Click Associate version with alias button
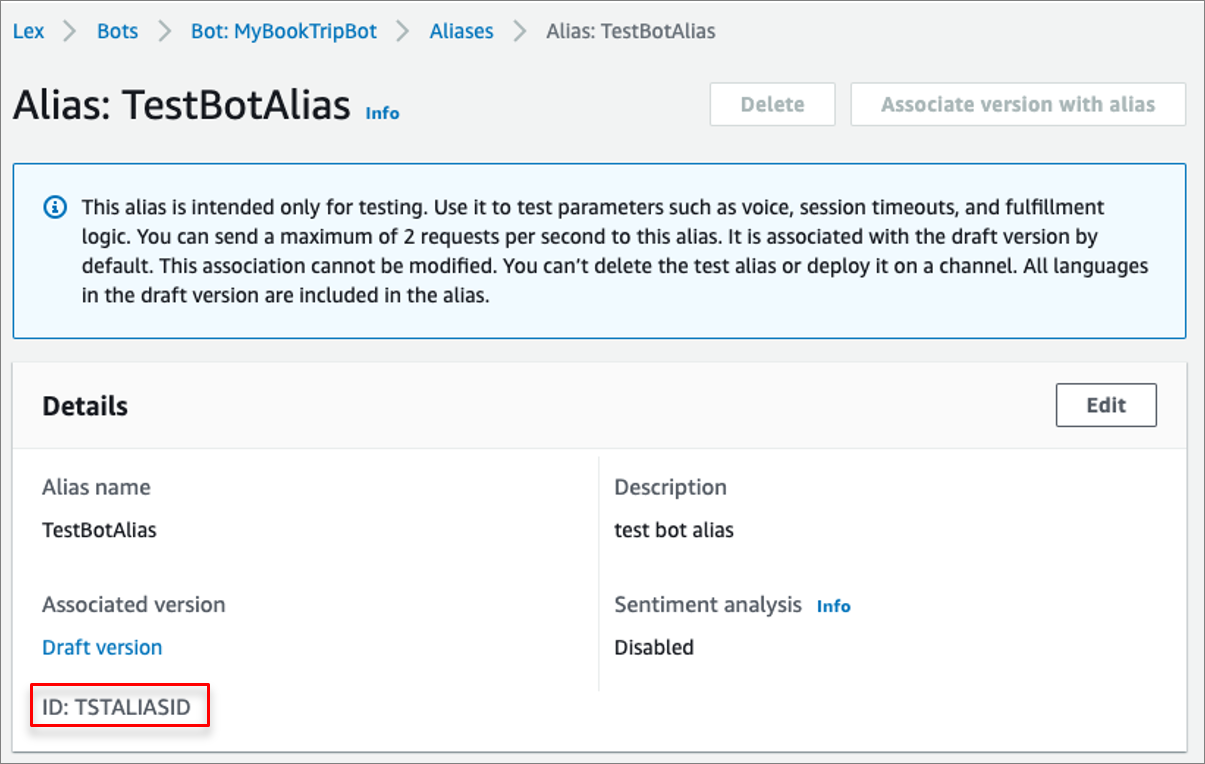Screen dimensions: 1205x764 [x=1017, y=104]
